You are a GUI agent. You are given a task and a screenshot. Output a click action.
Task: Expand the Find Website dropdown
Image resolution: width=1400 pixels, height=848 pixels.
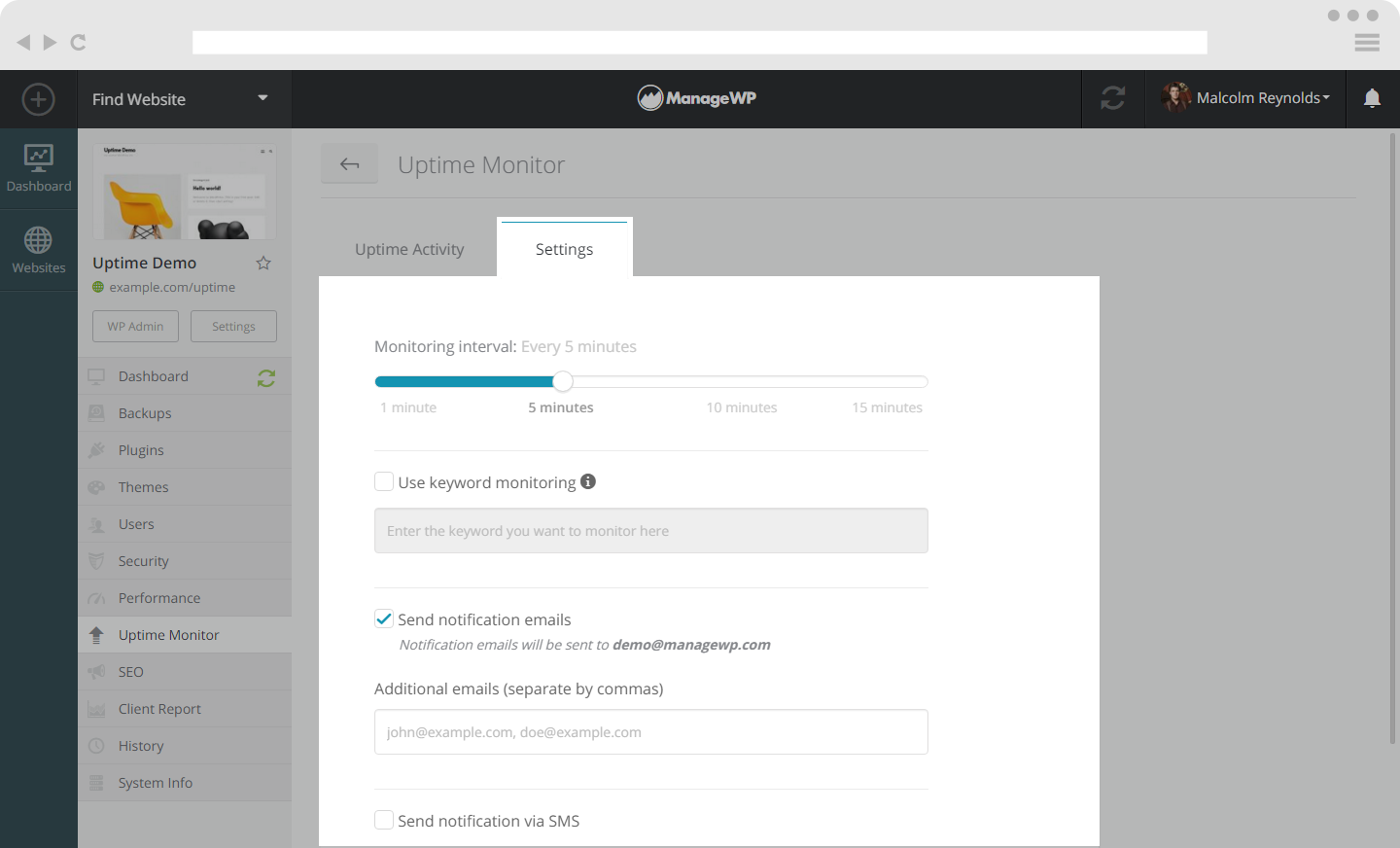[x=185, y=99]
